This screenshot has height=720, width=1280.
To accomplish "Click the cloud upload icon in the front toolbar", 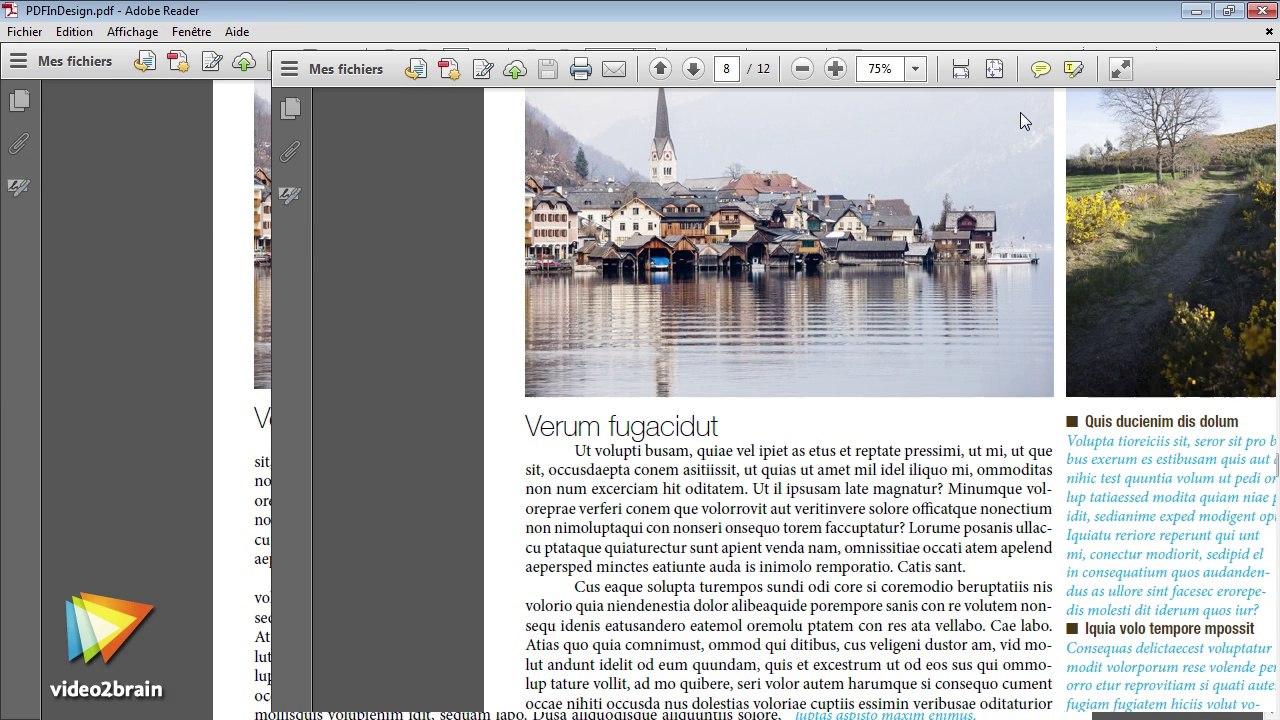I will 515,69.
